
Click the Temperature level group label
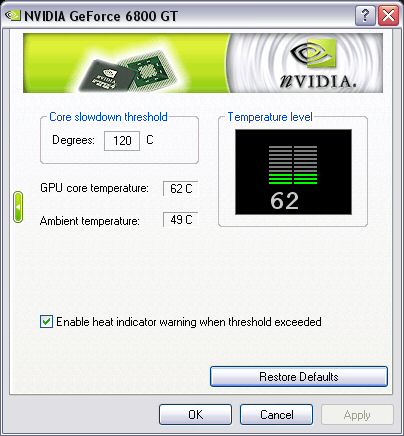[270, 117]
